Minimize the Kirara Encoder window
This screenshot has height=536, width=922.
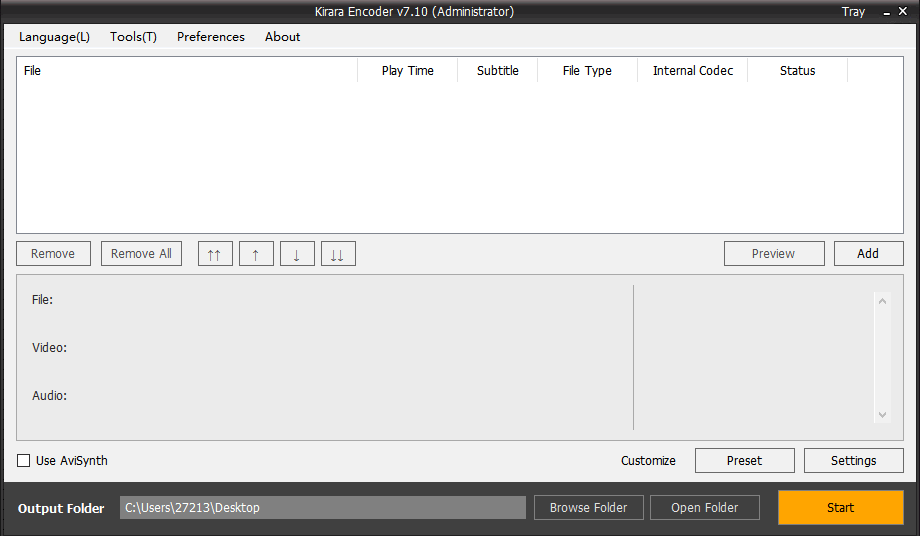886,12
